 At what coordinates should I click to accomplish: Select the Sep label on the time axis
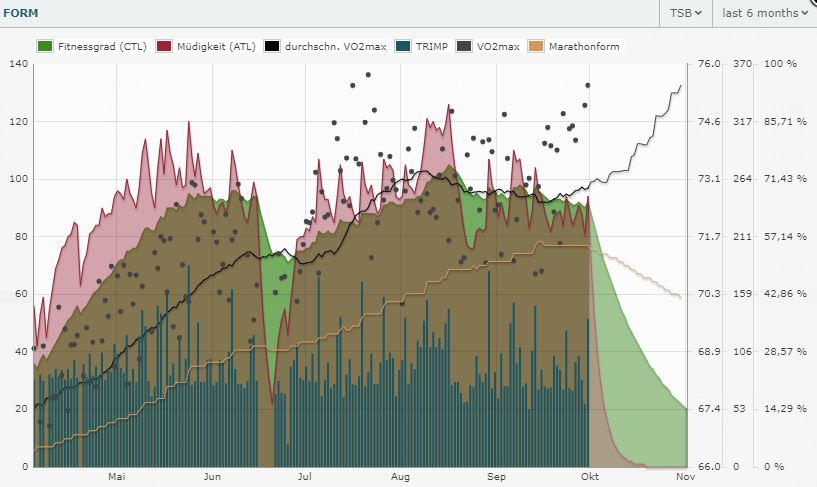(x=497, y=478)
